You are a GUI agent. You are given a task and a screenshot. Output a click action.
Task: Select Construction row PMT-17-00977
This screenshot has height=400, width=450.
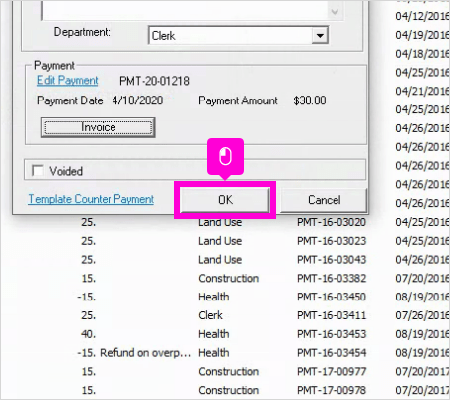tap(263, 371)
